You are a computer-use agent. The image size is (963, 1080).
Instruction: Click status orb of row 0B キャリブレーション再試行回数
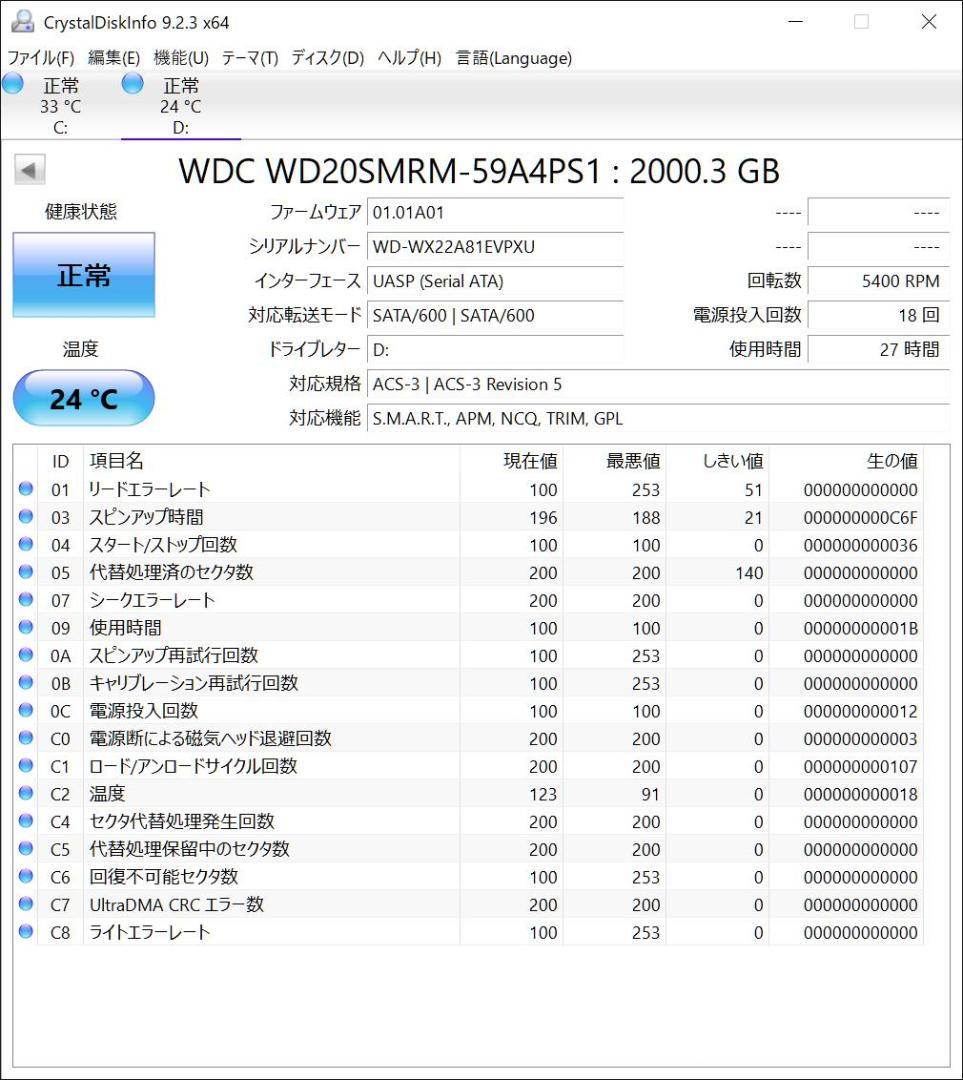[26, 682]
